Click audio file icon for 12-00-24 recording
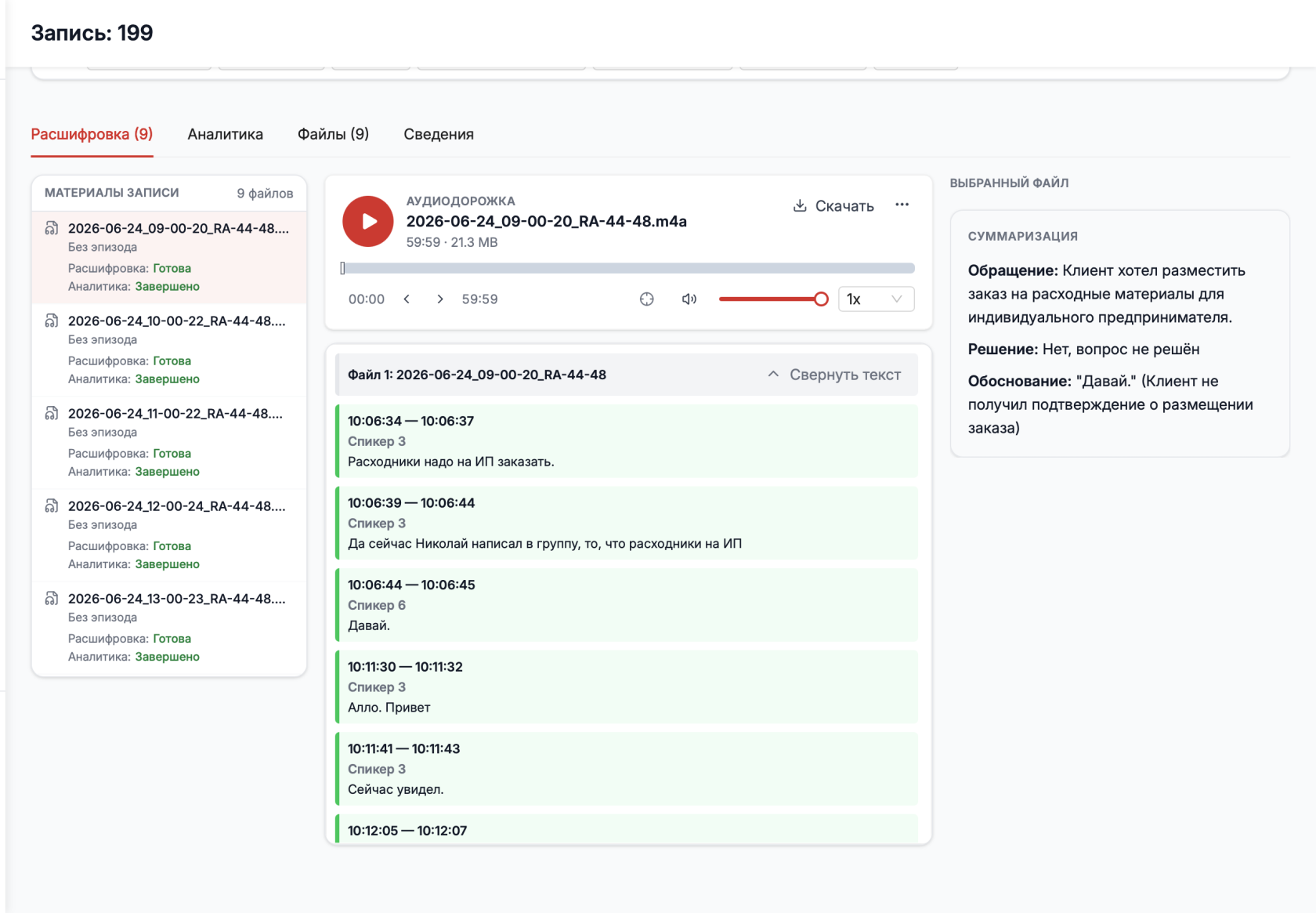 click(52, 505)
